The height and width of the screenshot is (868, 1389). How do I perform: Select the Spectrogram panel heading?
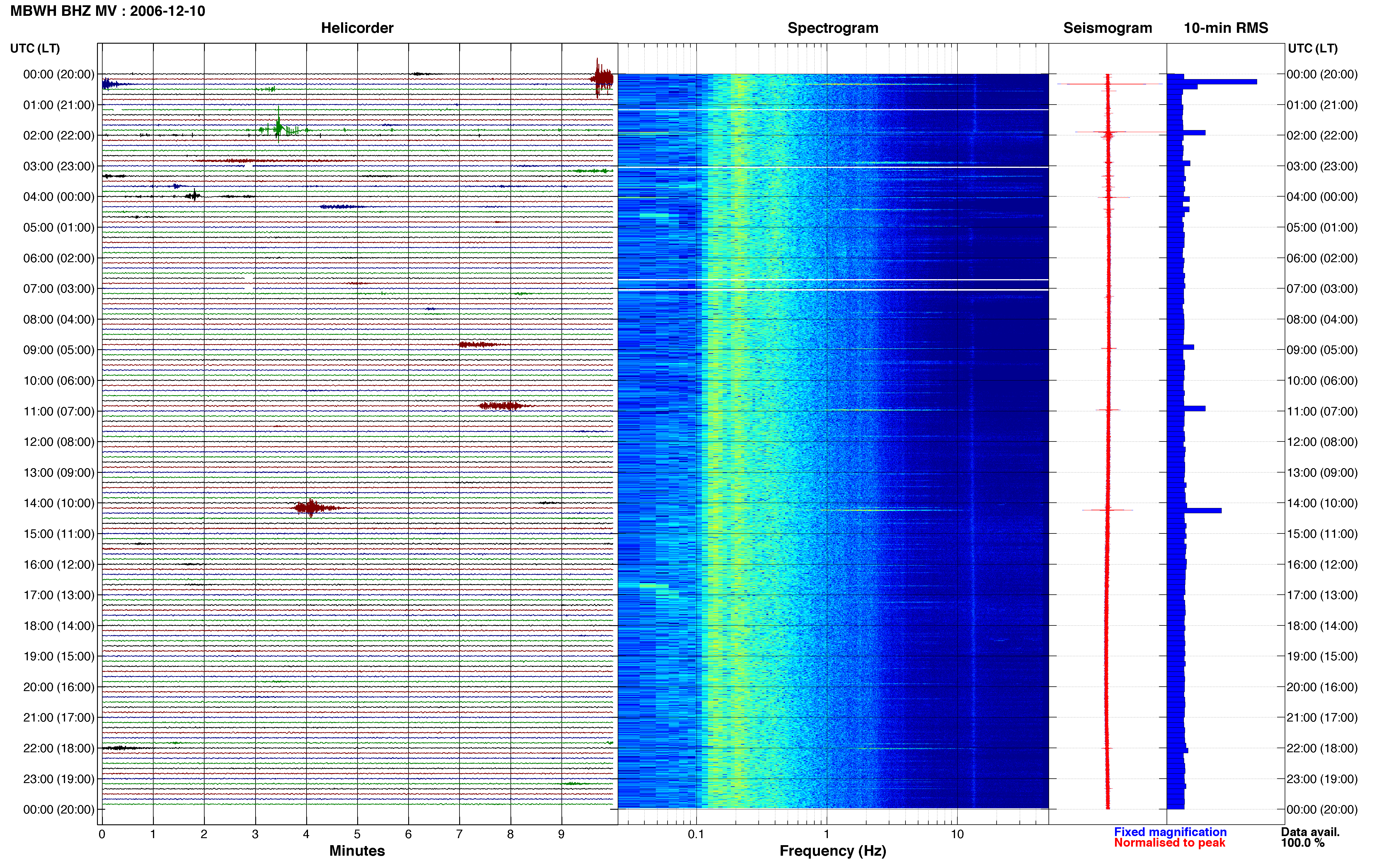click(x=833, y=28)
